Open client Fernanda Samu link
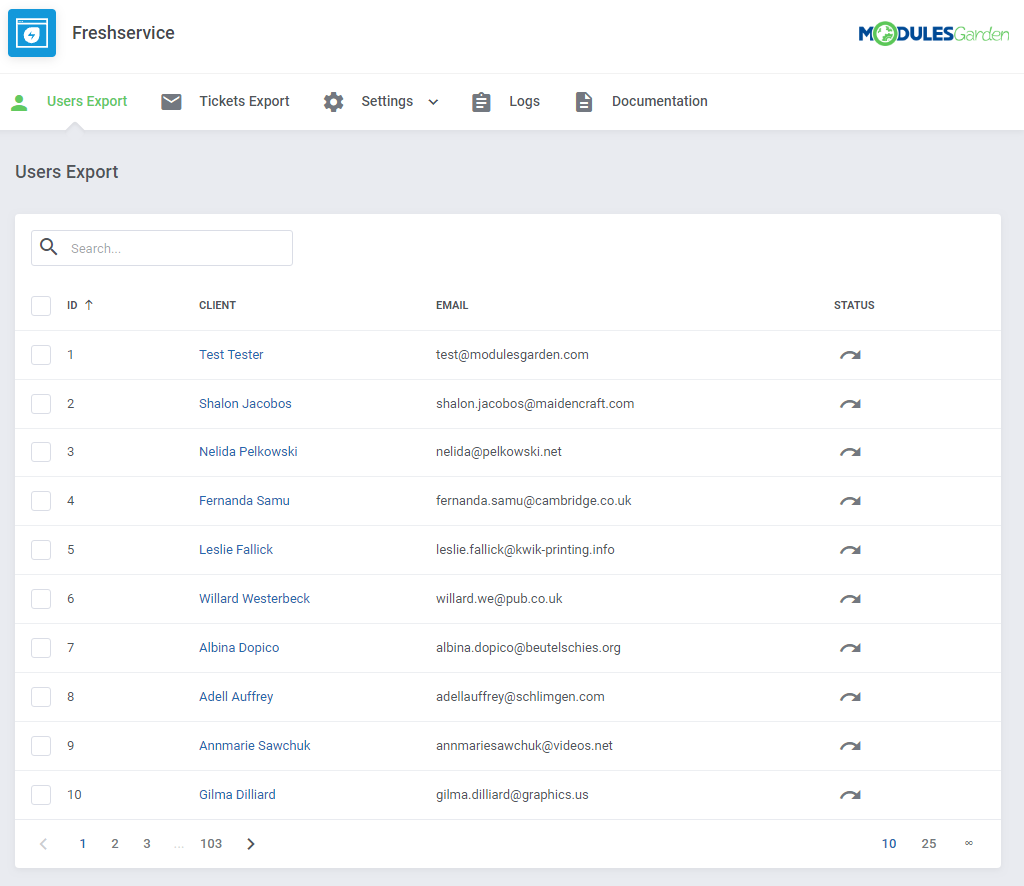Image resolution: width=1024 pixels, height=886 pixels. [x=244, y=501]
